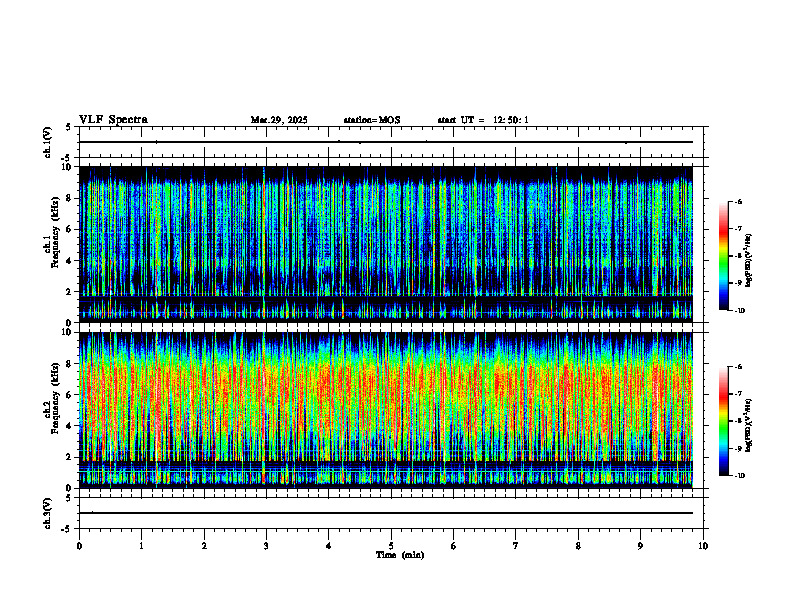Click the "-5" volt tick of ch.3(V) plot
This screenshot has height=612, width=792.
tap(66, 529)
